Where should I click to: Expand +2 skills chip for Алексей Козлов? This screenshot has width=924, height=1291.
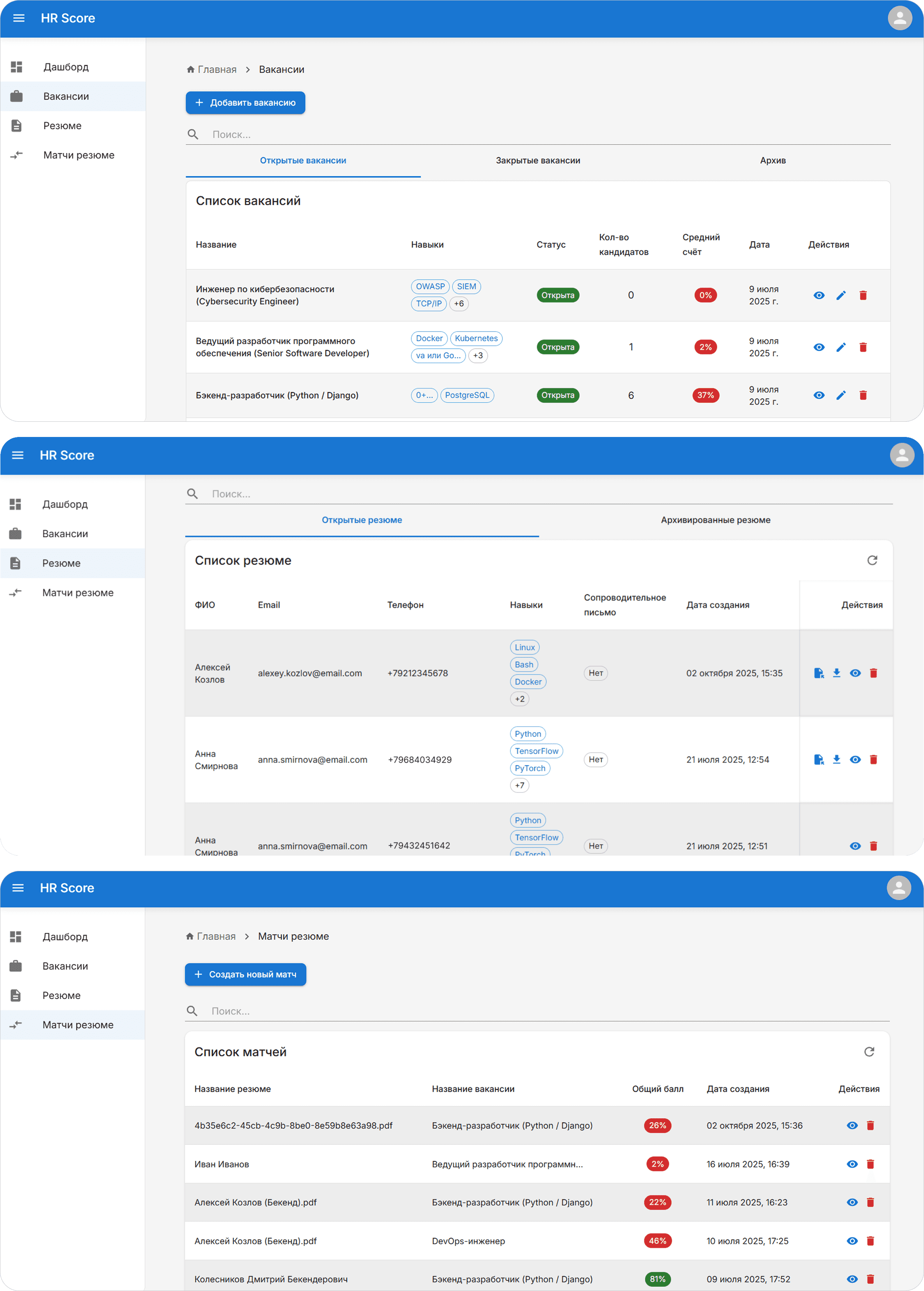tap(519, 699)
